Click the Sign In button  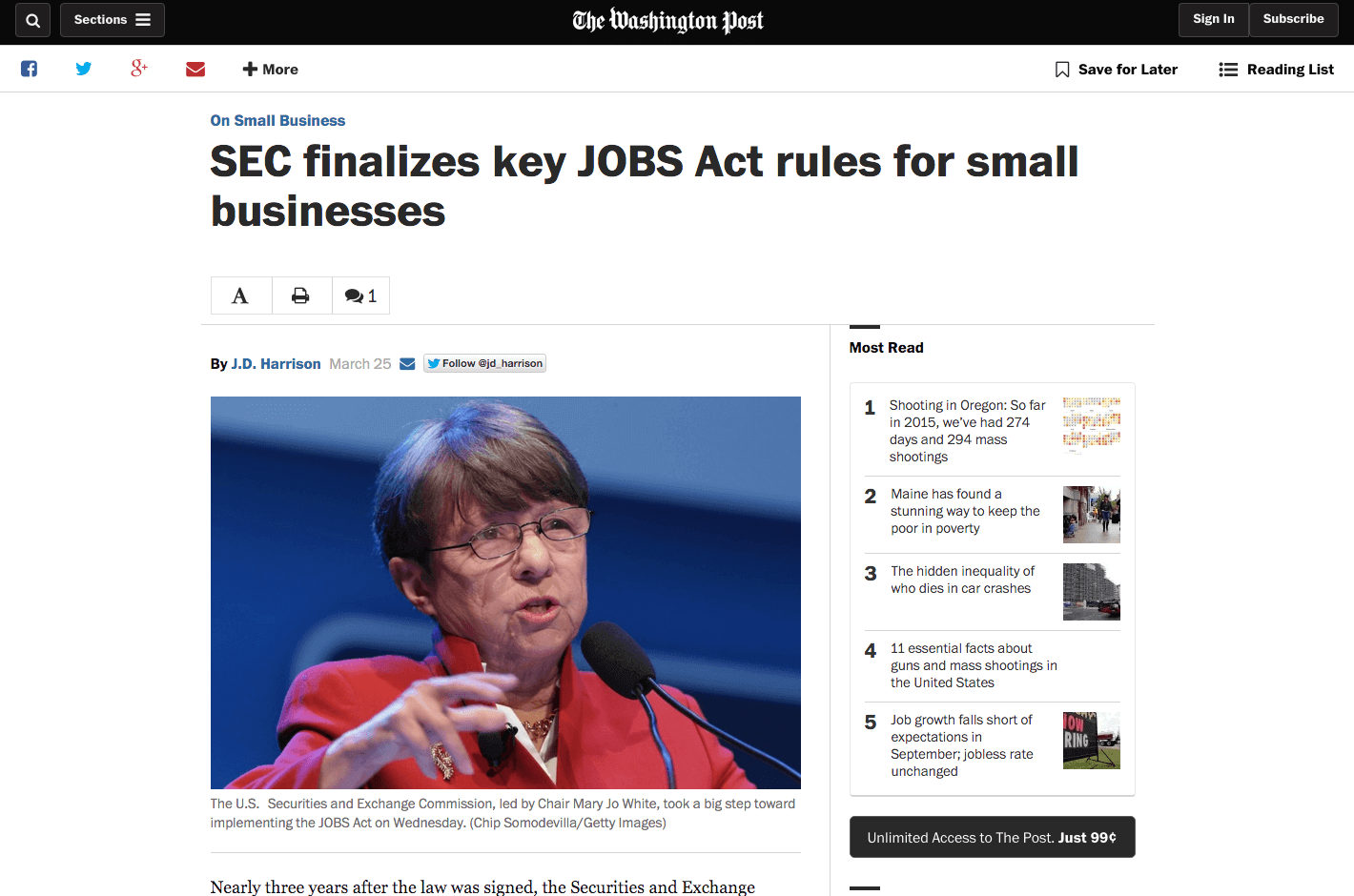(1213, 19)
